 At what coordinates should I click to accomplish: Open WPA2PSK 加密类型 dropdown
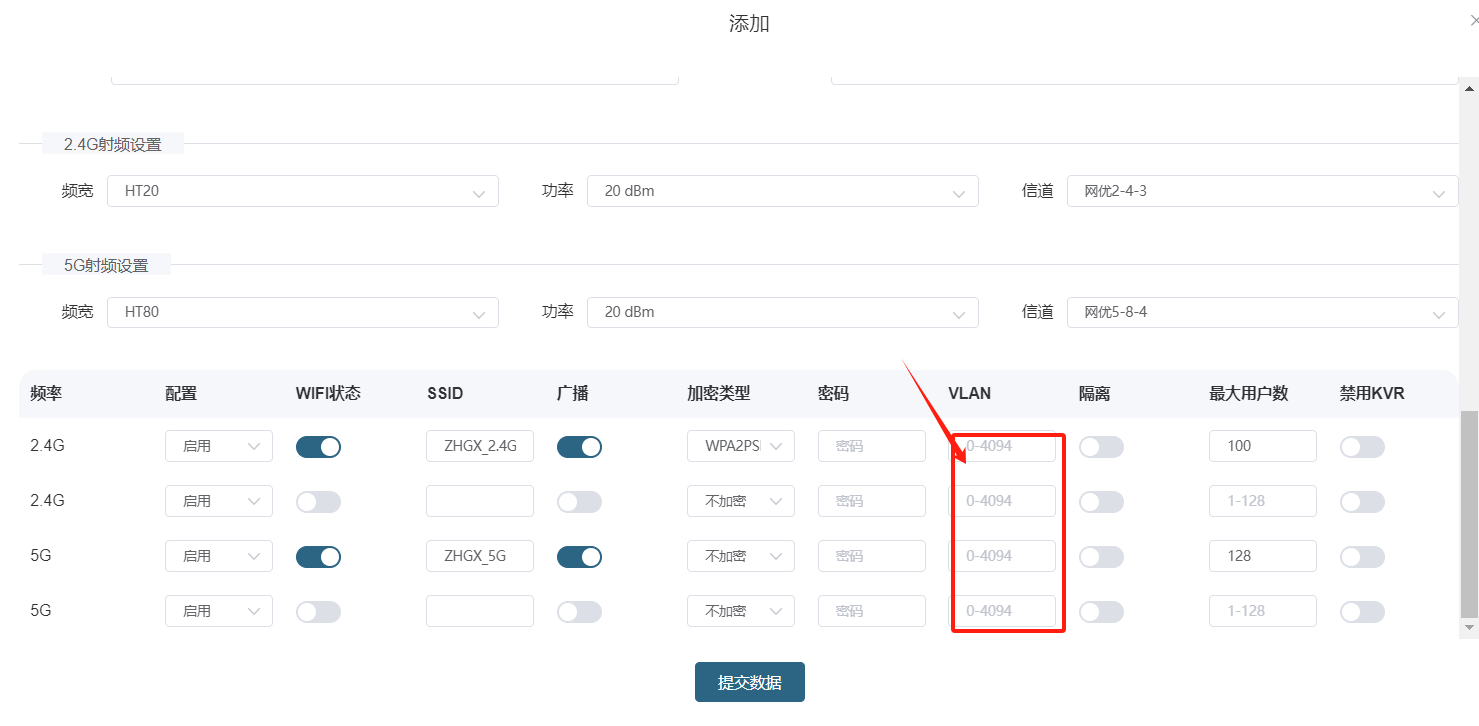tap(740, 447)
